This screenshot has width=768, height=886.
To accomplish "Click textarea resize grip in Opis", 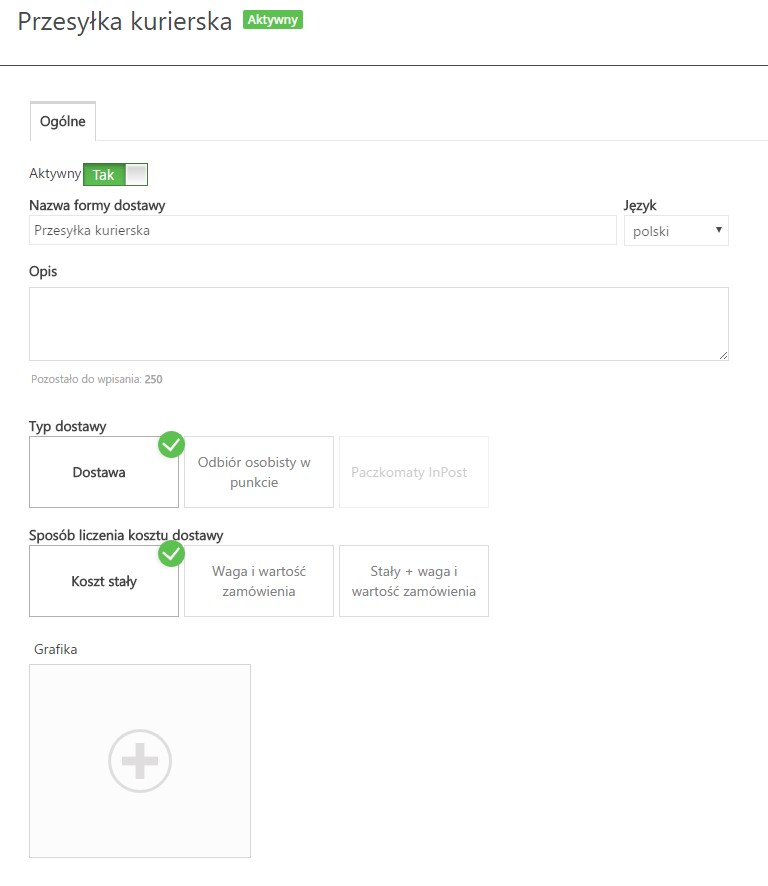I will (x=723, y=355).
